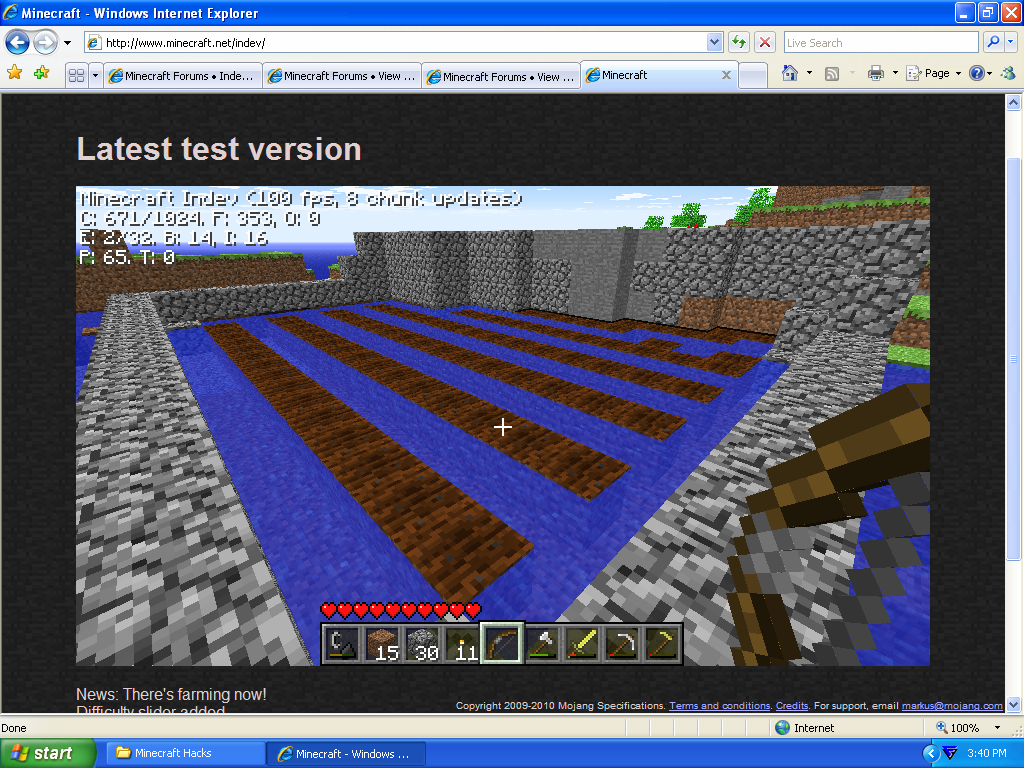Click the Refresh page button
The image size is (1024, 768).
tap(739, 42)
